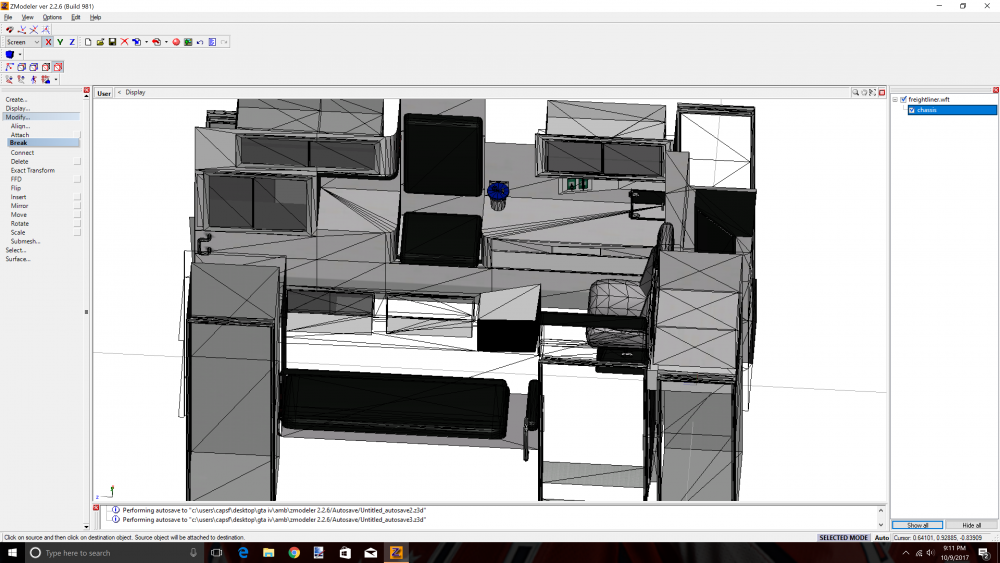Screen dimensions: 1000x563
Task: Select the Attach tool
Action: pyautogui.click(x=20, y=135)
